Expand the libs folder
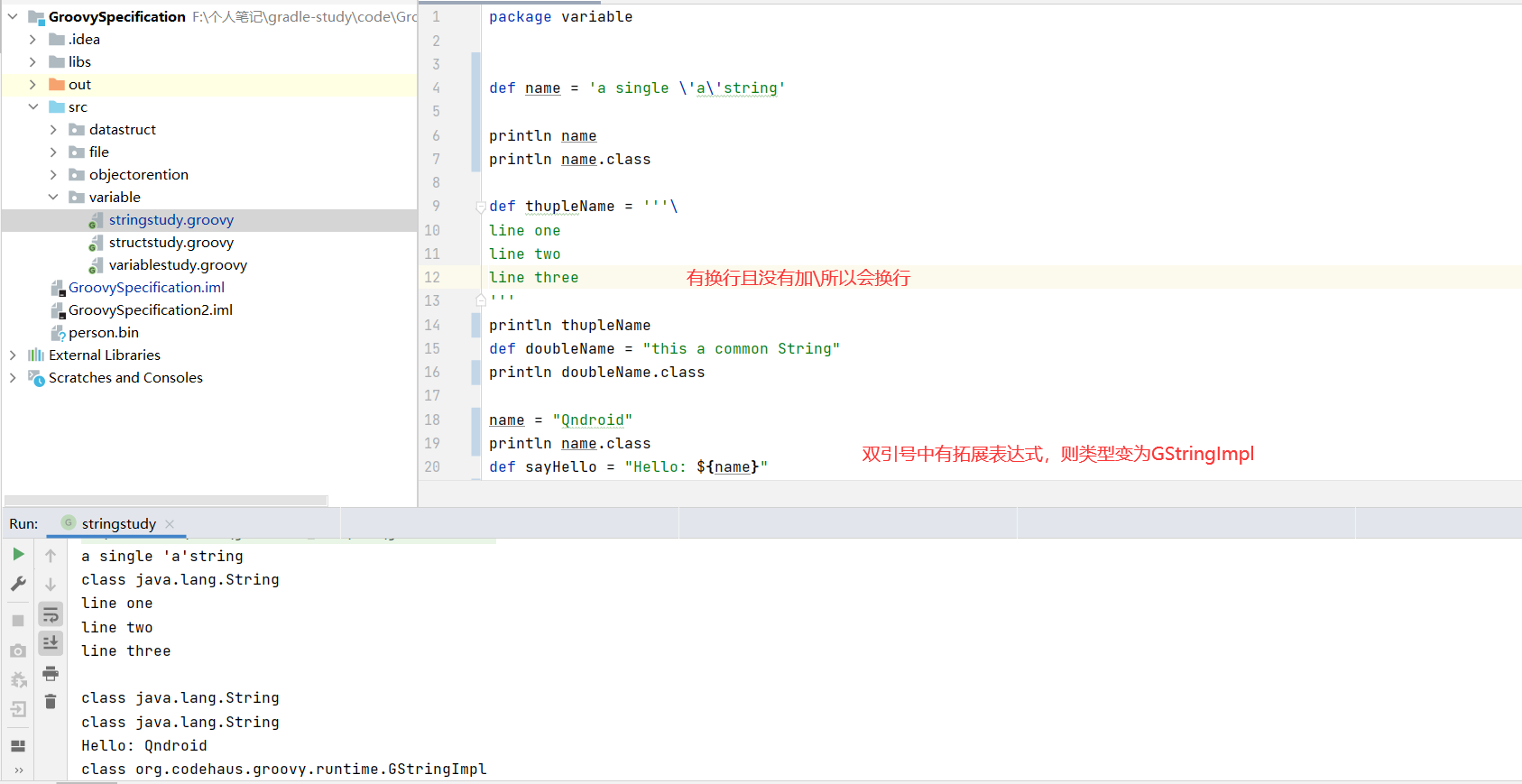Viewport: 1522px width, 784px height. (x=32, y=61)
